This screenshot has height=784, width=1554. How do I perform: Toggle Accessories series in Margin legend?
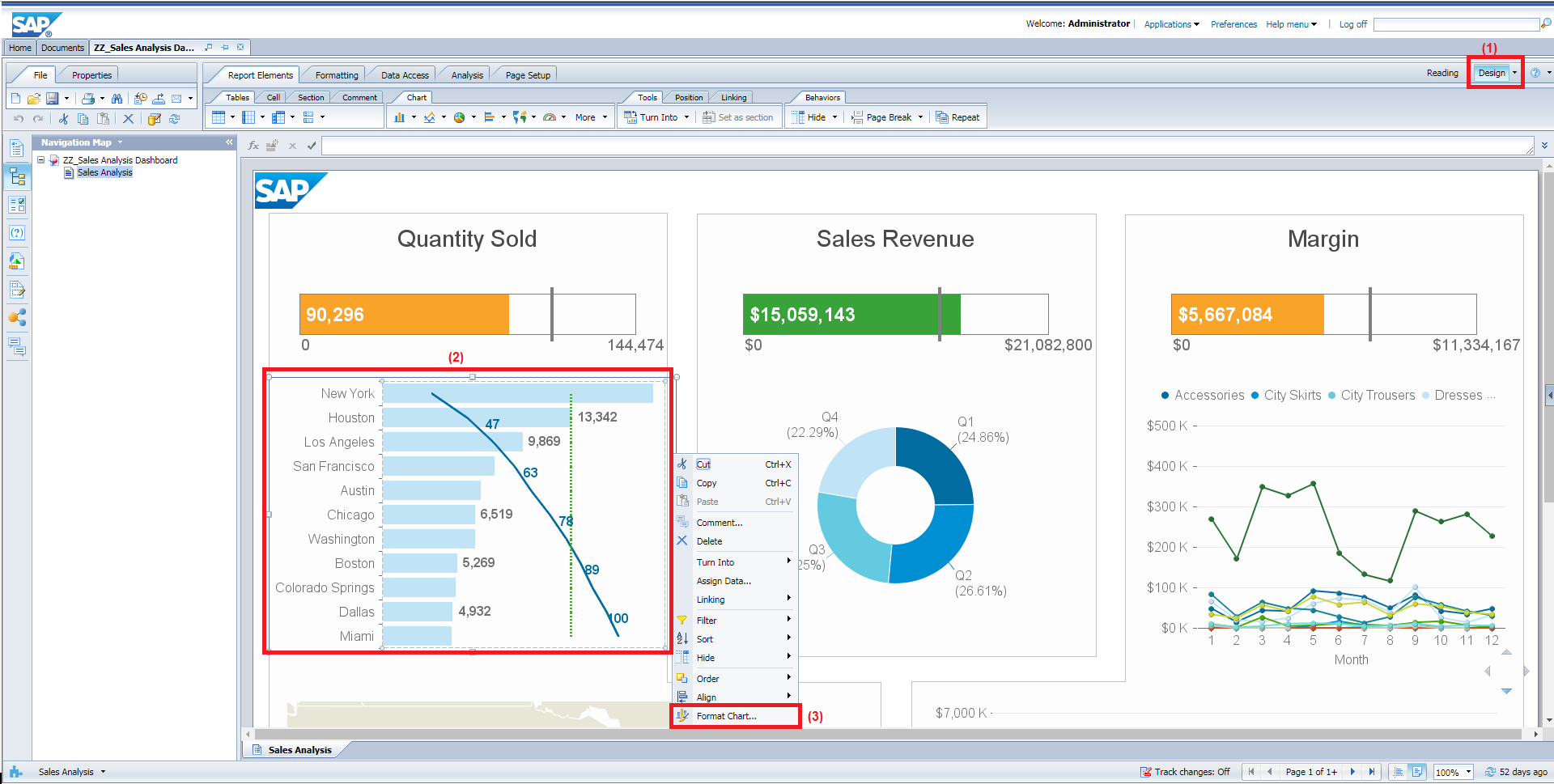[x=1203, y=395]
